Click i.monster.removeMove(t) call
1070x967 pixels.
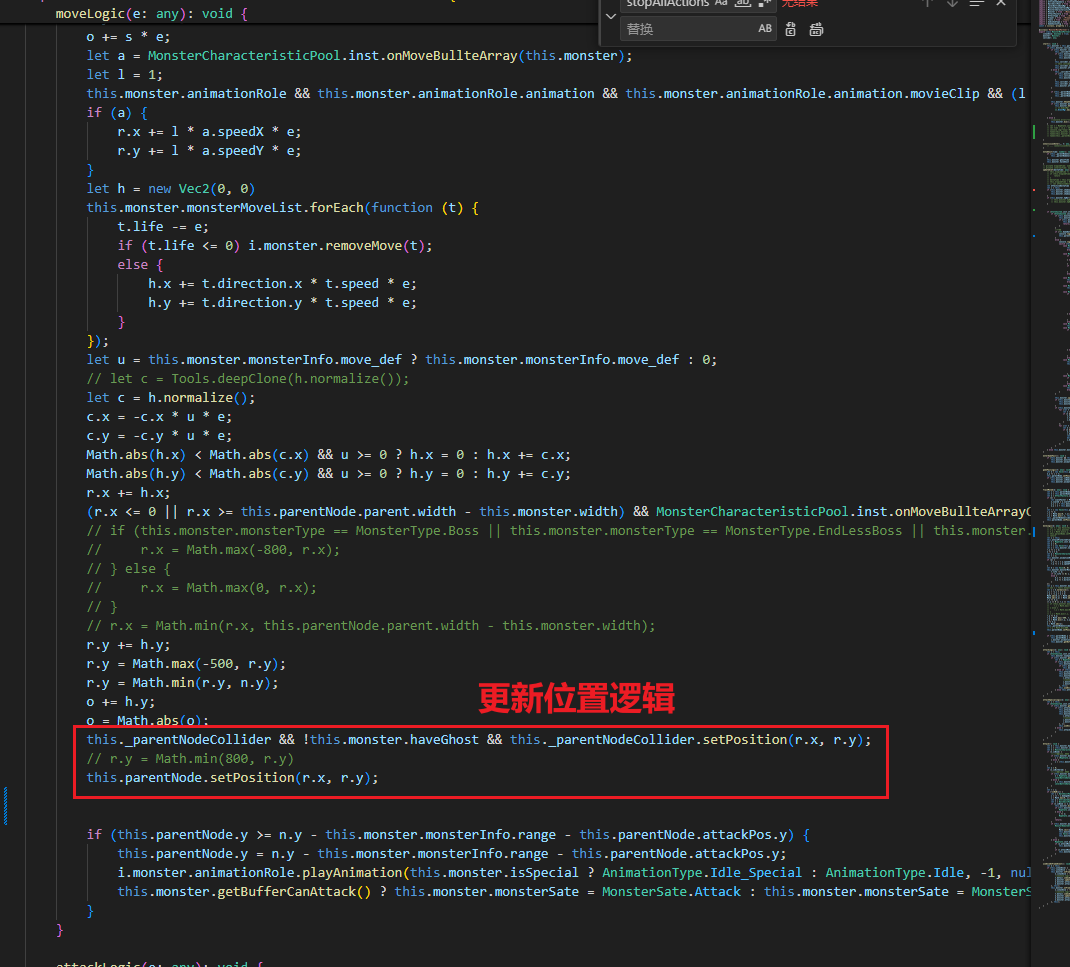click(x=340, y=246)
